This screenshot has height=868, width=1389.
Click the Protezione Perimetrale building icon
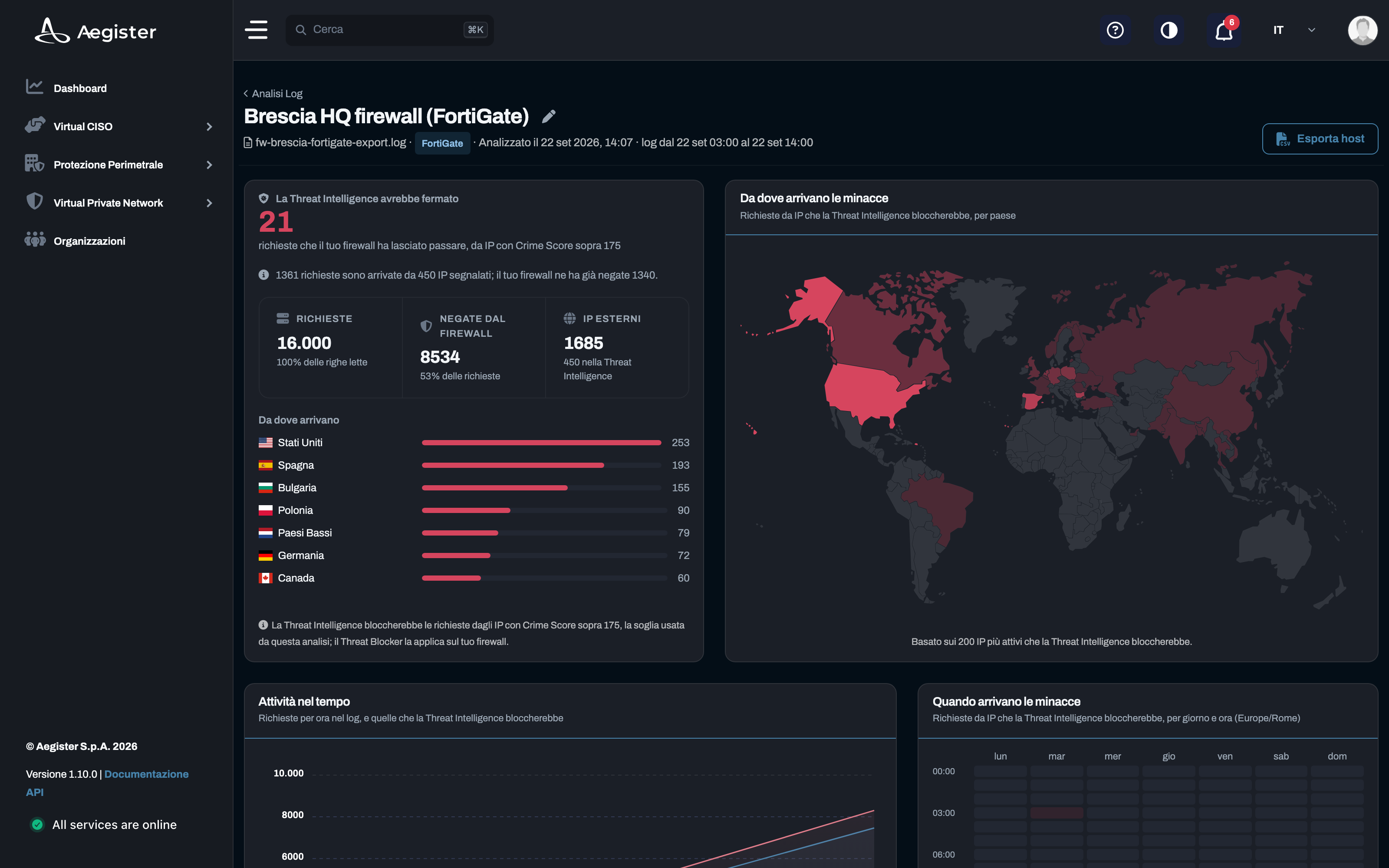coord(34,164)
